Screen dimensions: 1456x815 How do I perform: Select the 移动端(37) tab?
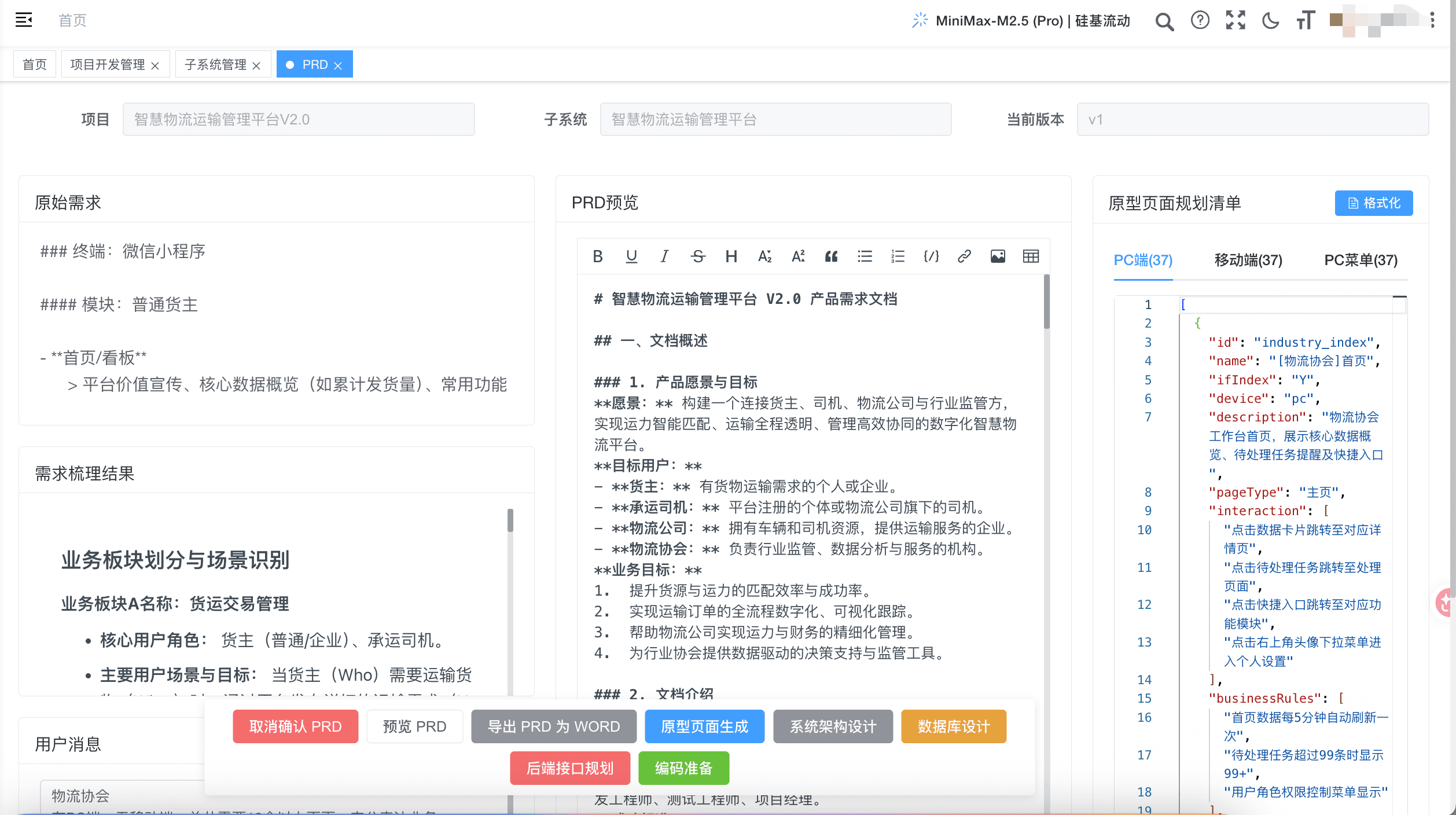click(1248, 260)
